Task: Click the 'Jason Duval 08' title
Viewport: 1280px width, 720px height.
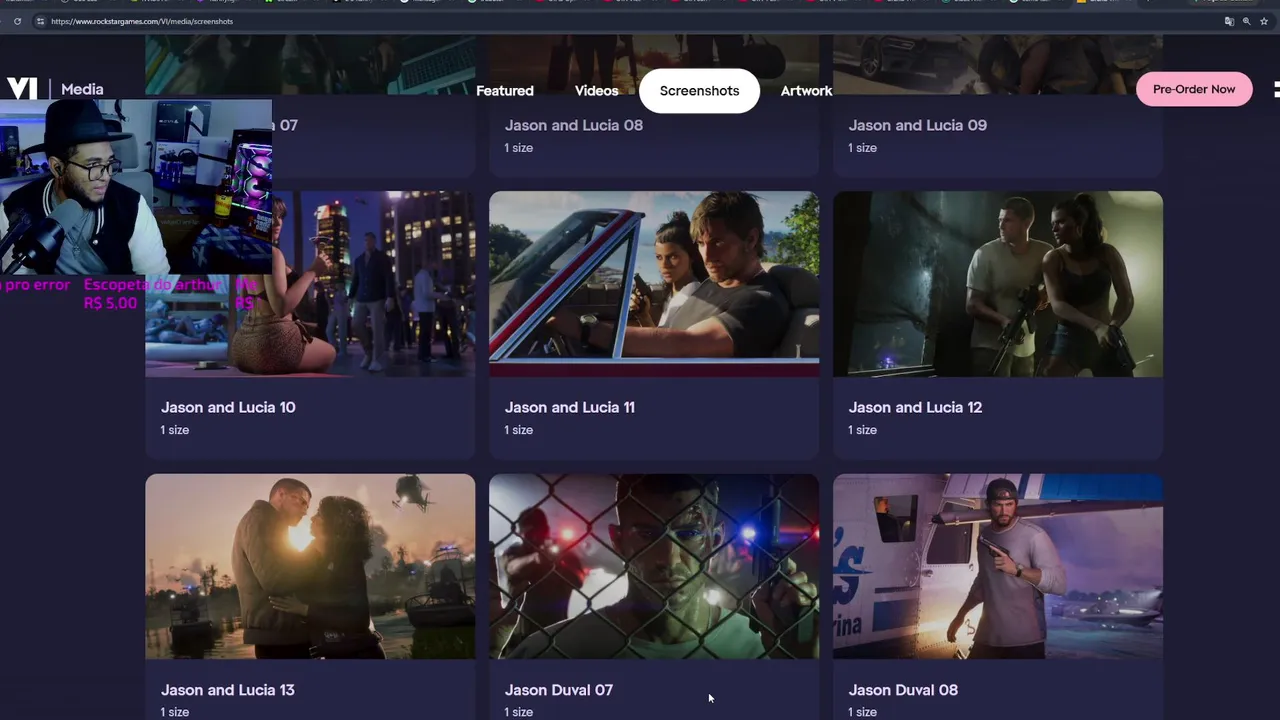Action: (903, 690)
